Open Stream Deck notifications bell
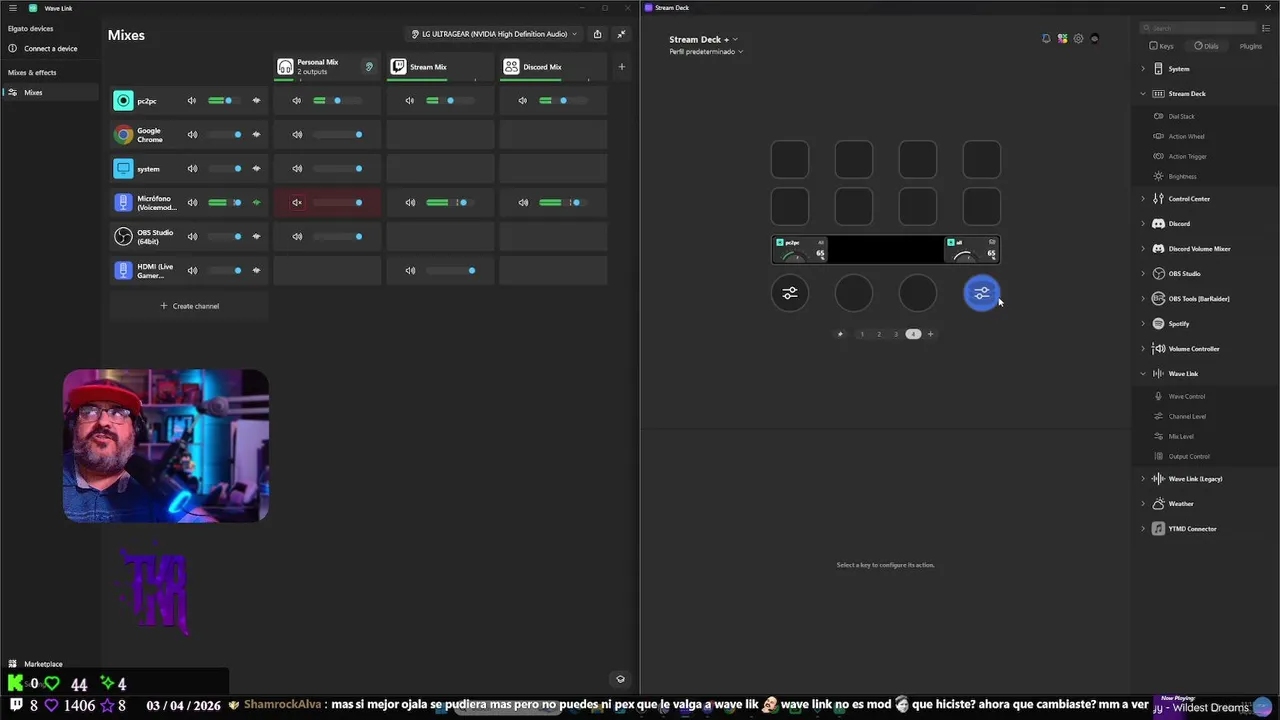The image size is (1280, 720). click(x=1046, y=39)
